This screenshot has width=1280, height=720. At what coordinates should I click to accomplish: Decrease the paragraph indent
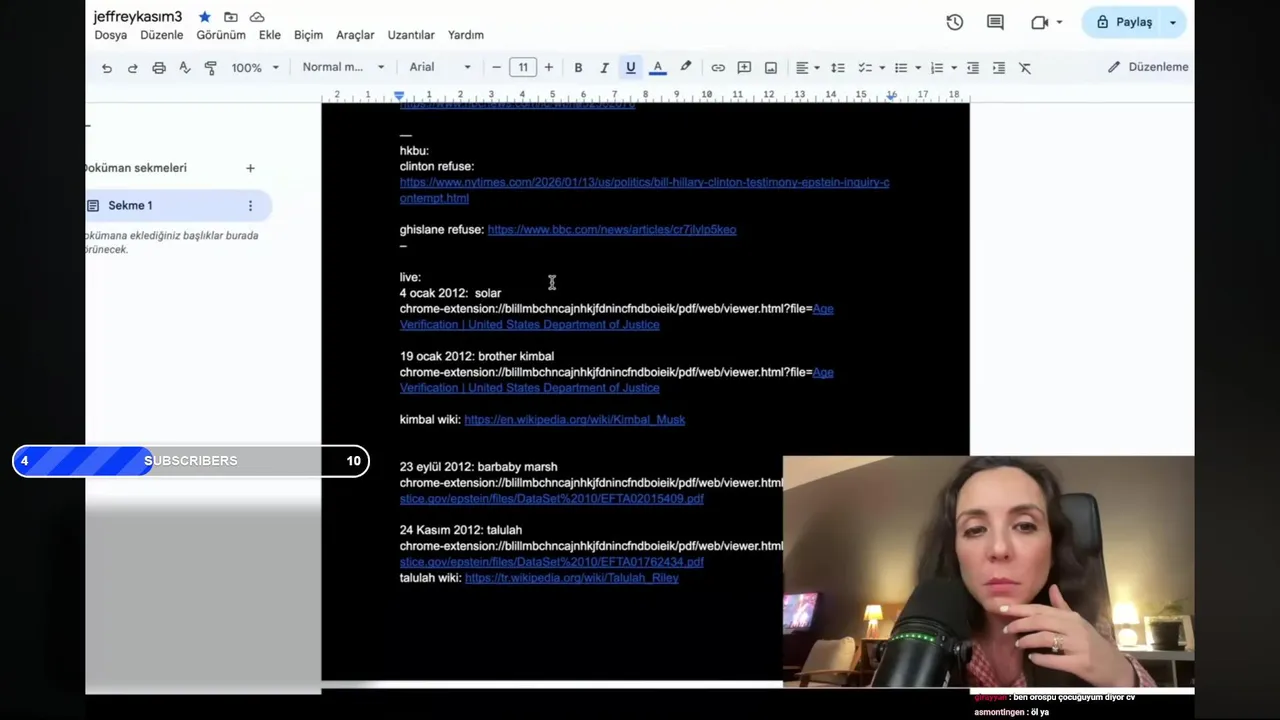(973, 67)
